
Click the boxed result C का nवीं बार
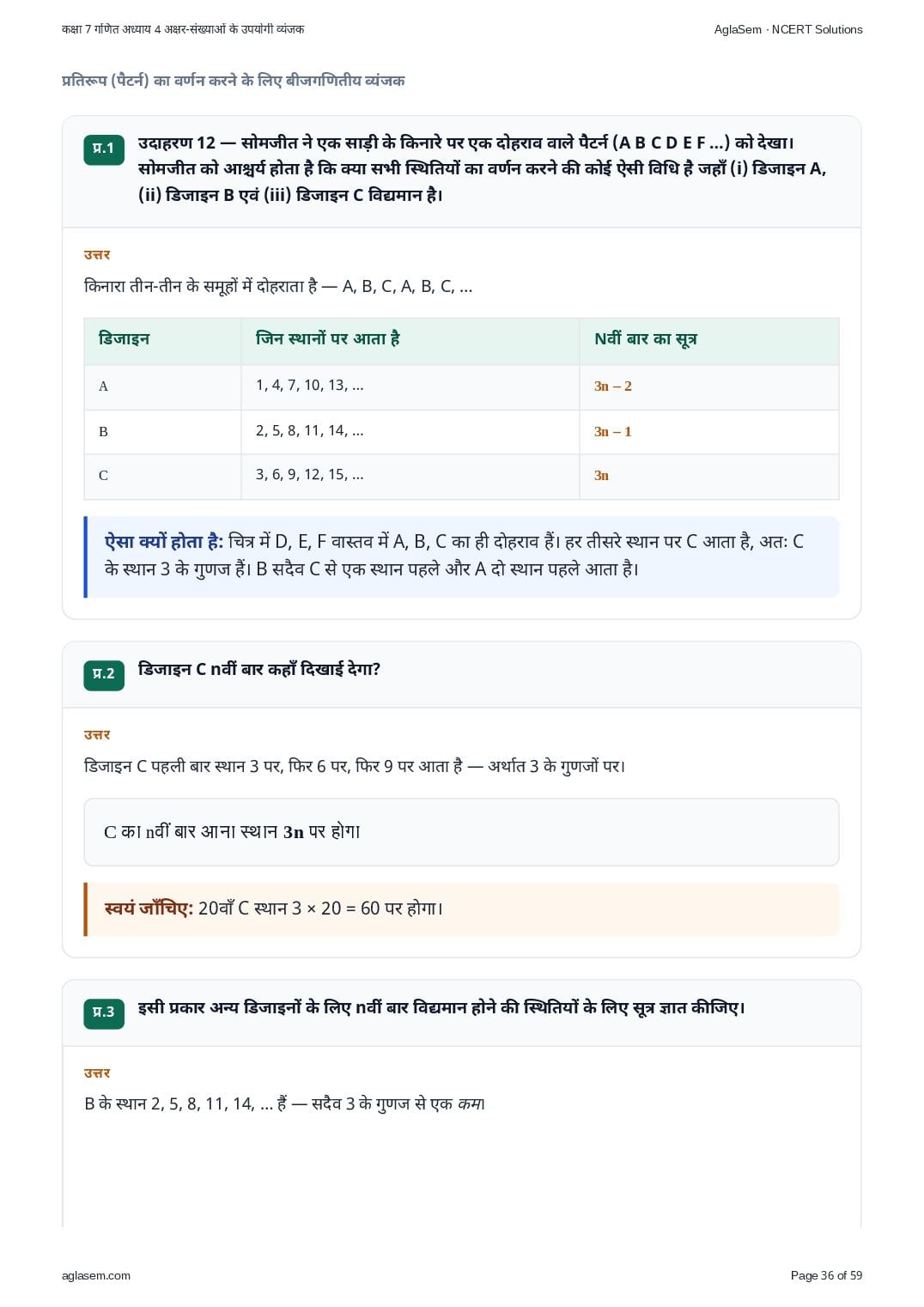tap(462, 832)
